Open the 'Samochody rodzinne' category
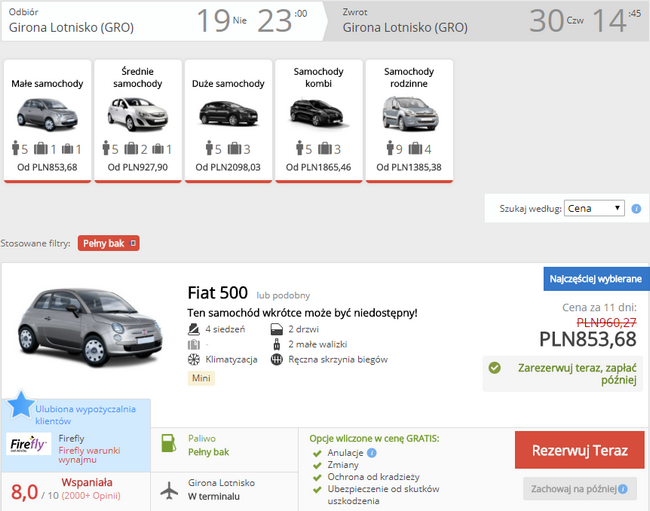Image resolution: width=650 pixels, height=511 pixels. pyautogui.click(x=409, y=120)
